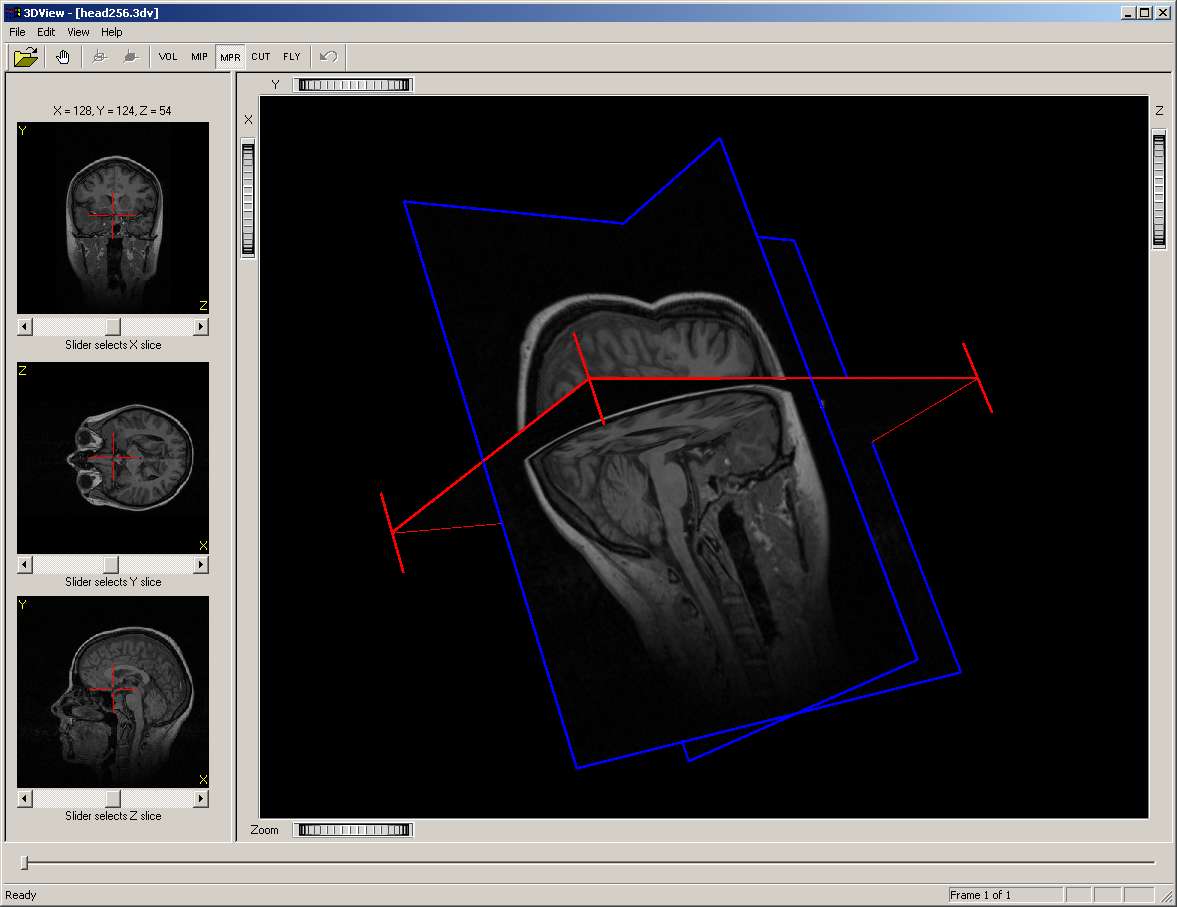
Task: Enable MIP rendering mode
Action: (x=200, y=57)
